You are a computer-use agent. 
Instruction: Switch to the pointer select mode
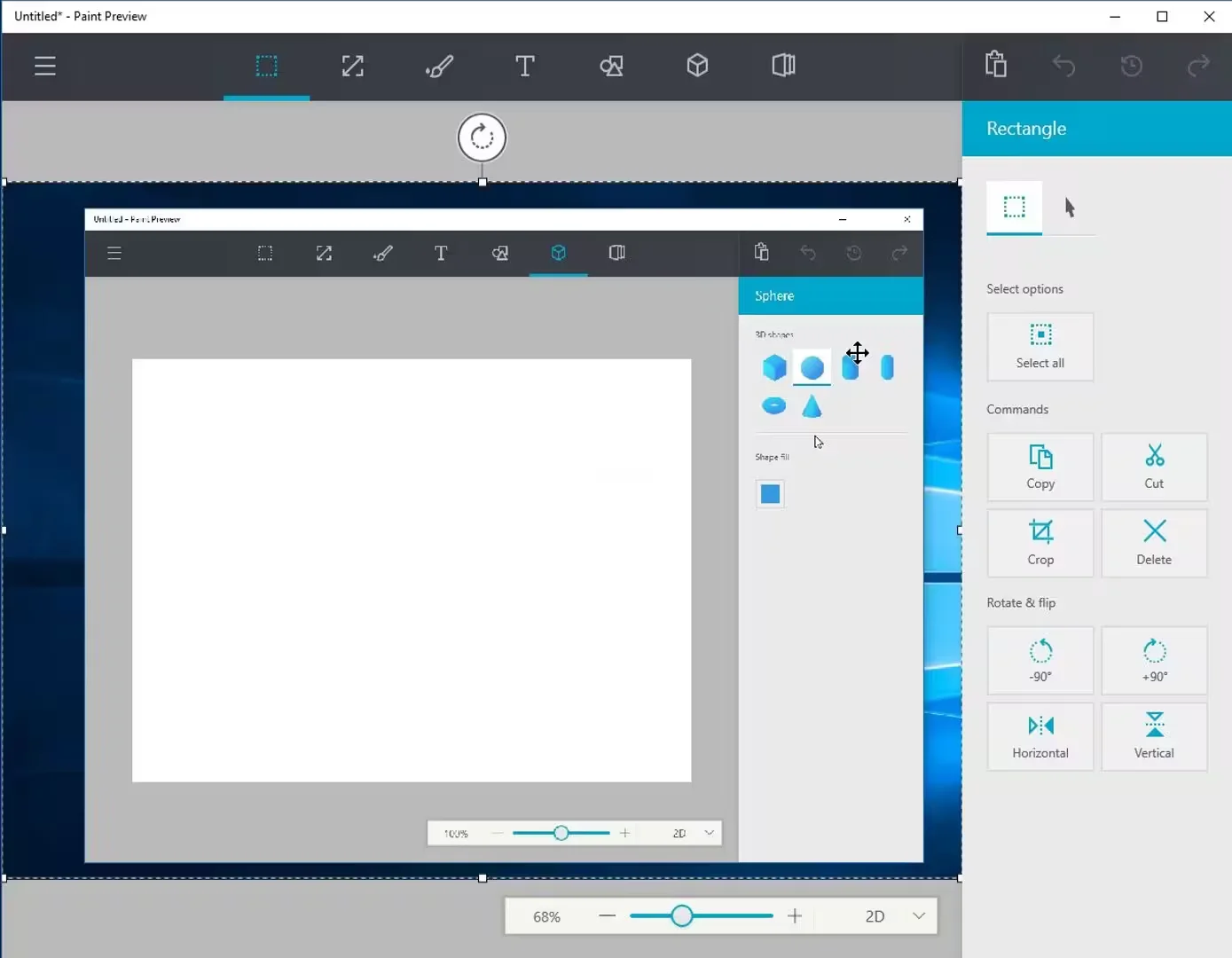click(x=1070, y=208)
